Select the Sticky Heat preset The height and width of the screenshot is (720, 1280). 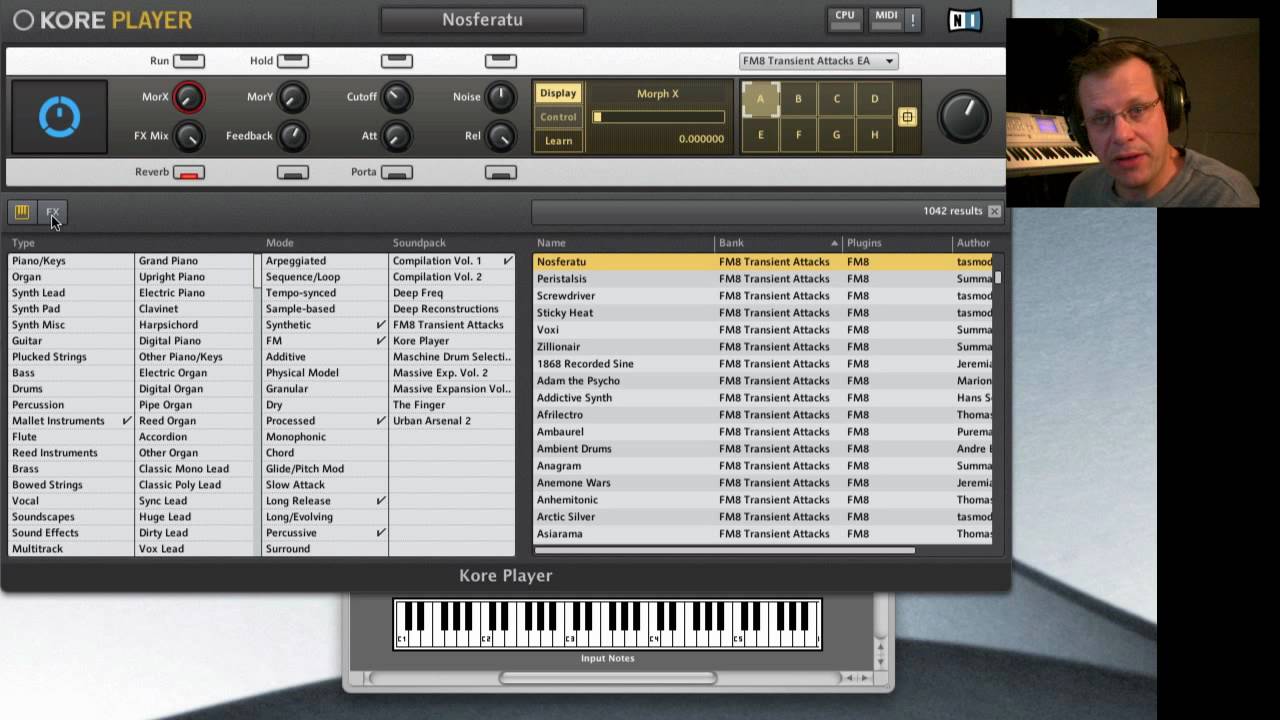pos(763,313)
